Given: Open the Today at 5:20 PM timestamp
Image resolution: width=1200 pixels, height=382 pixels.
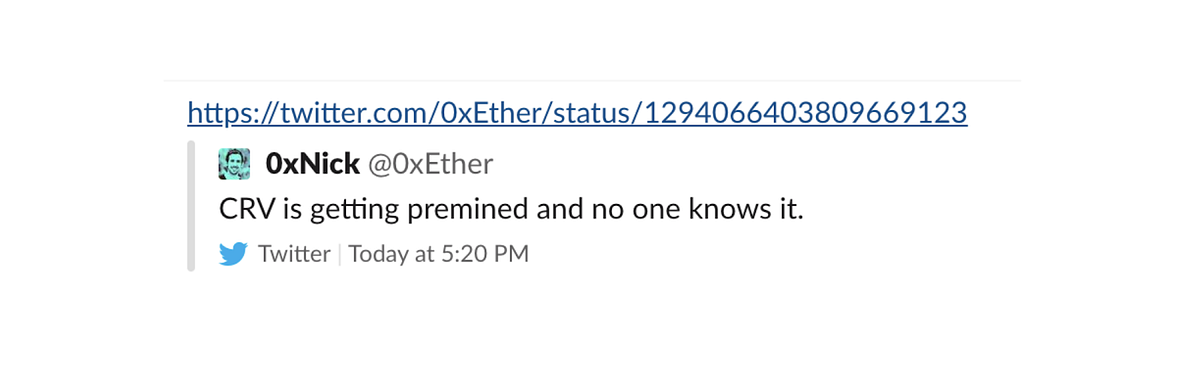Looking at the screenshot, I should [438, 254].
